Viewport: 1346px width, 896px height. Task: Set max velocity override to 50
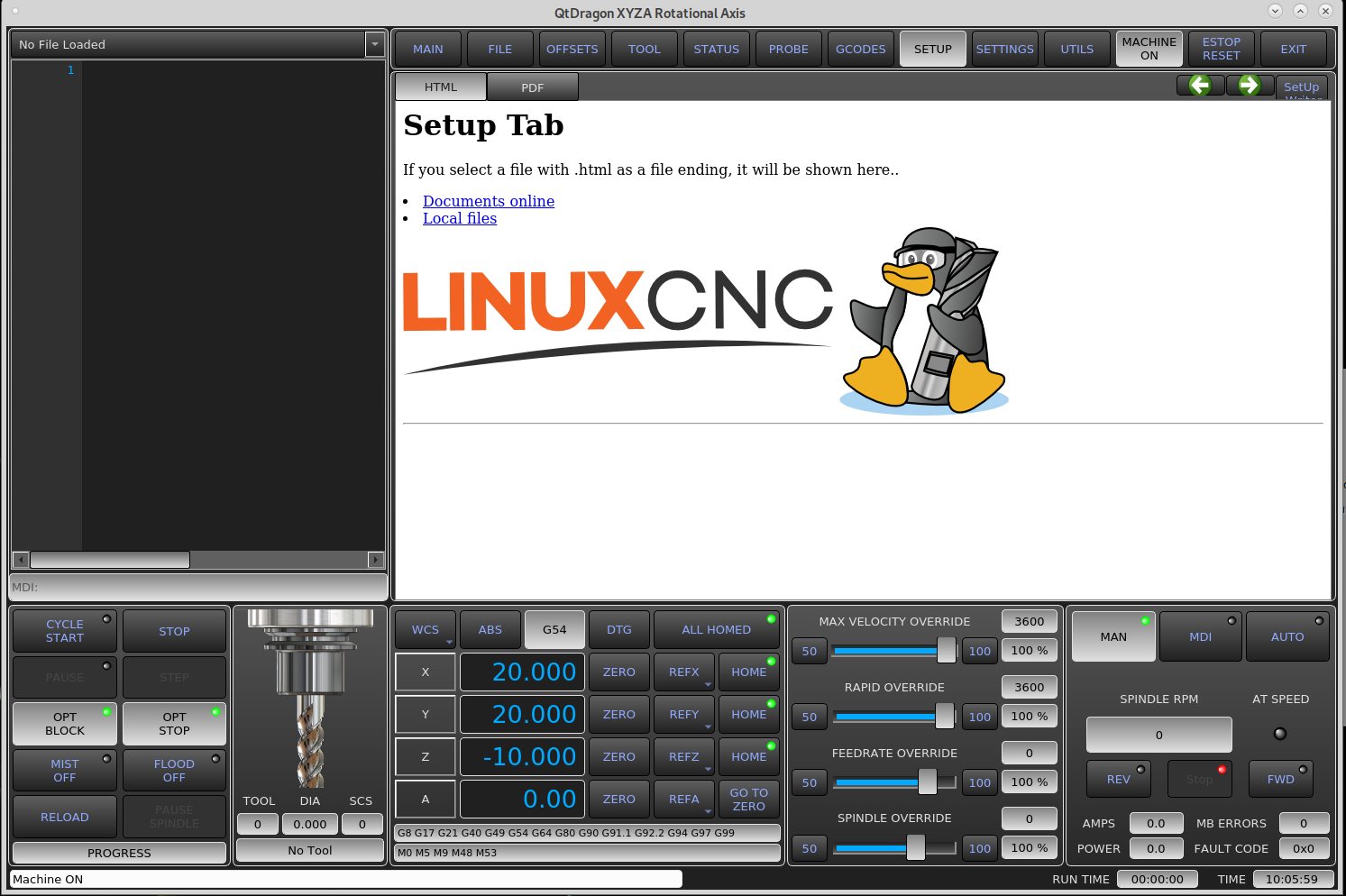[810, 651]
